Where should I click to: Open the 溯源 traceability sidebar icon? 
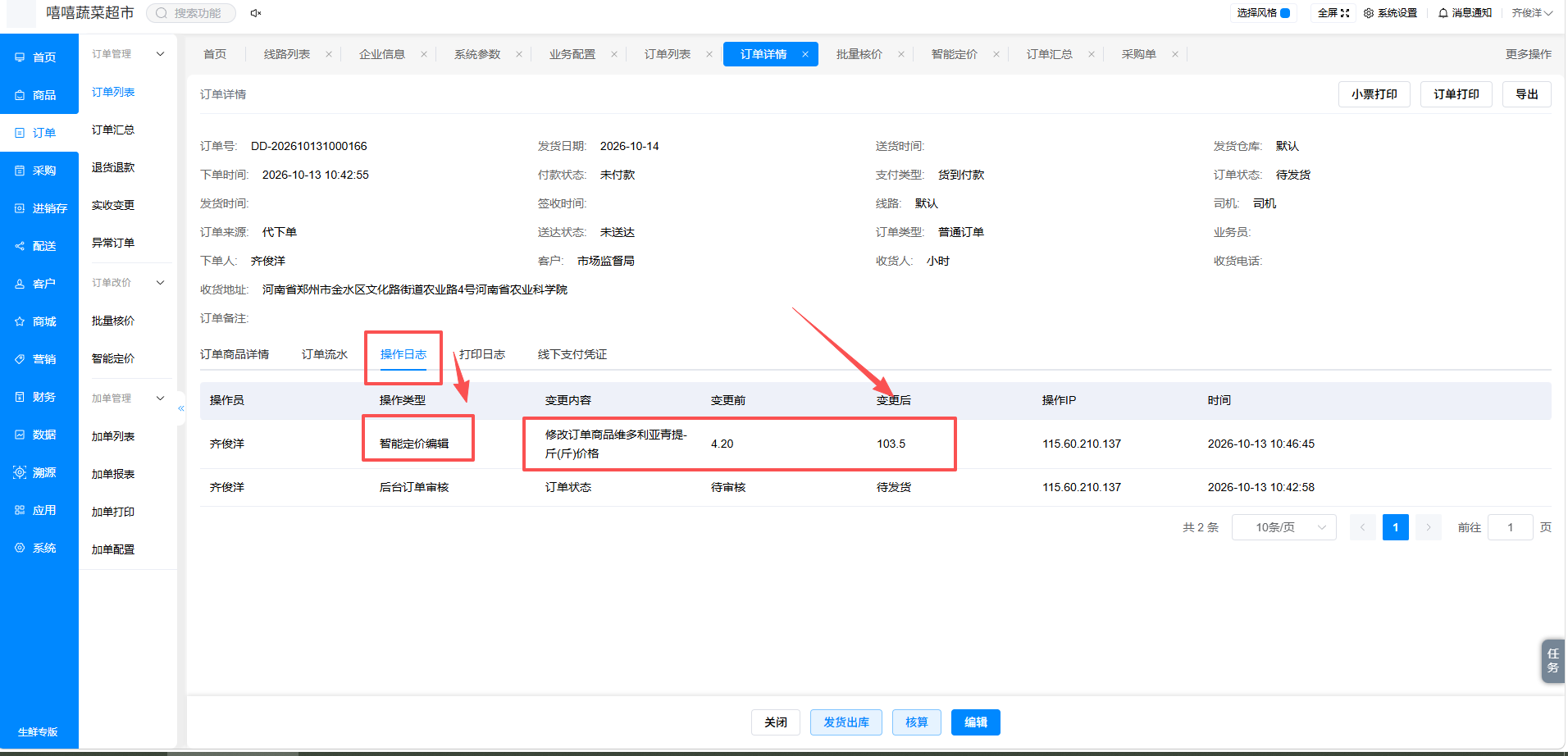pyautogui.click(x=20, y=472)
